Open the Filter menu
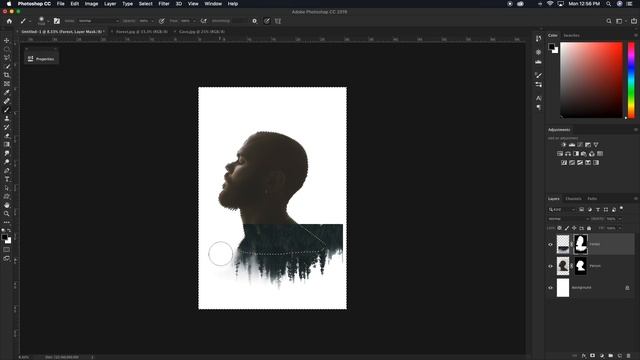The height and width of the screenshot is (360, 640). click(x=164, y=4)
